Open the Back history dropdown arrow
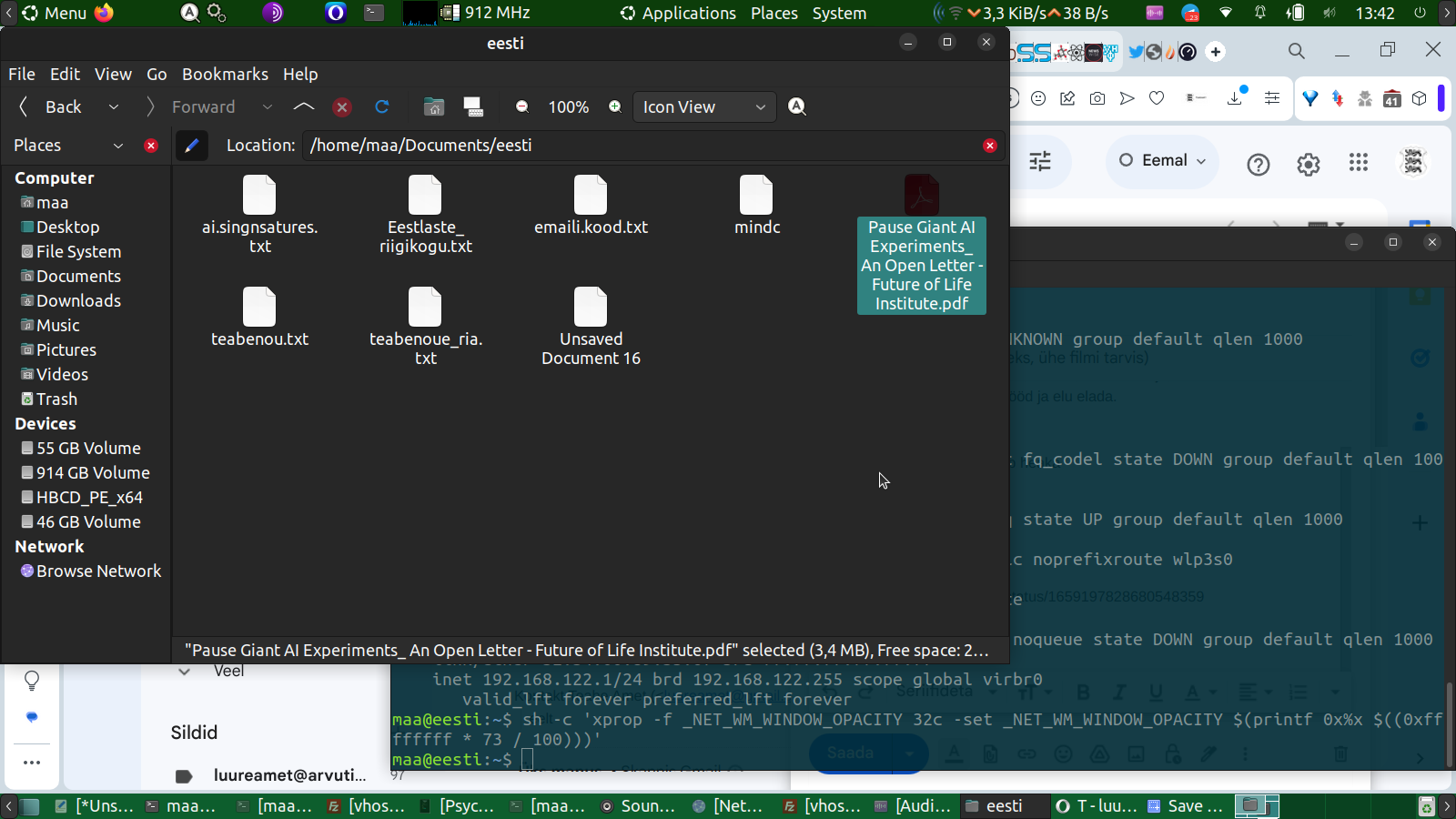 pyautogui.click(x=114, y=107)
